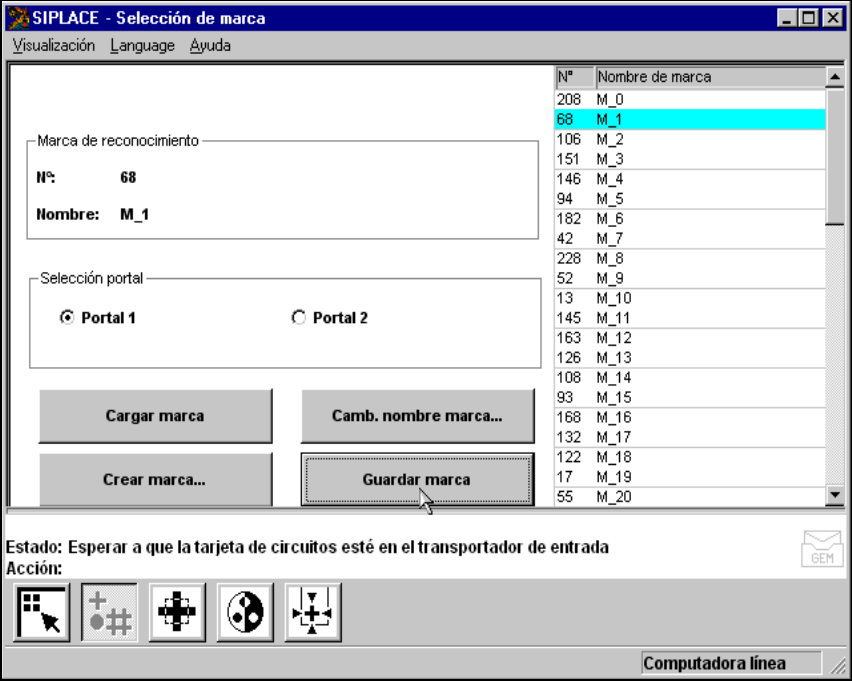The width and height of the screenshot is (852, 681).
Task: Click the Nombre de marca column header
Action: [710, 77]
